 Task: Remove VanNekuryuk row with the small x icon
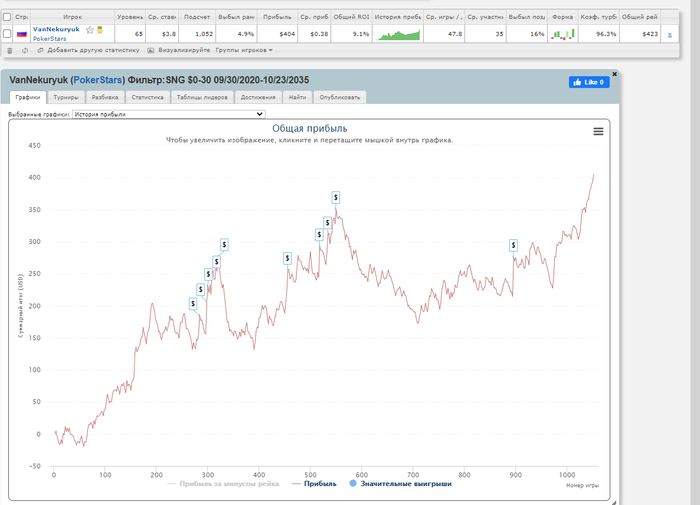[x=670, y=35]
